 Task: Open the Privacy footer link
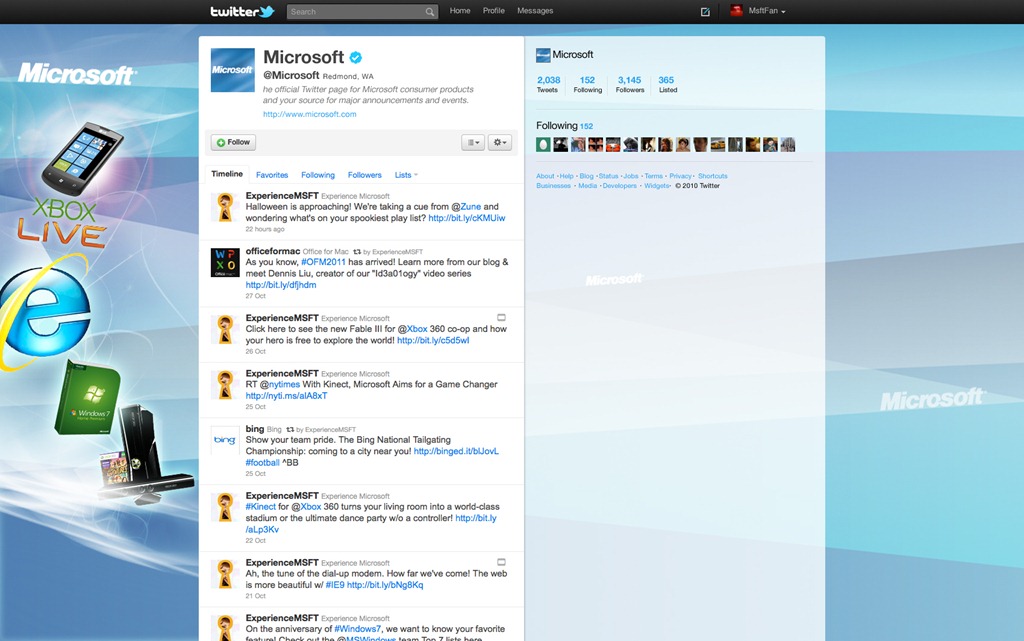[x=680, y=176]
